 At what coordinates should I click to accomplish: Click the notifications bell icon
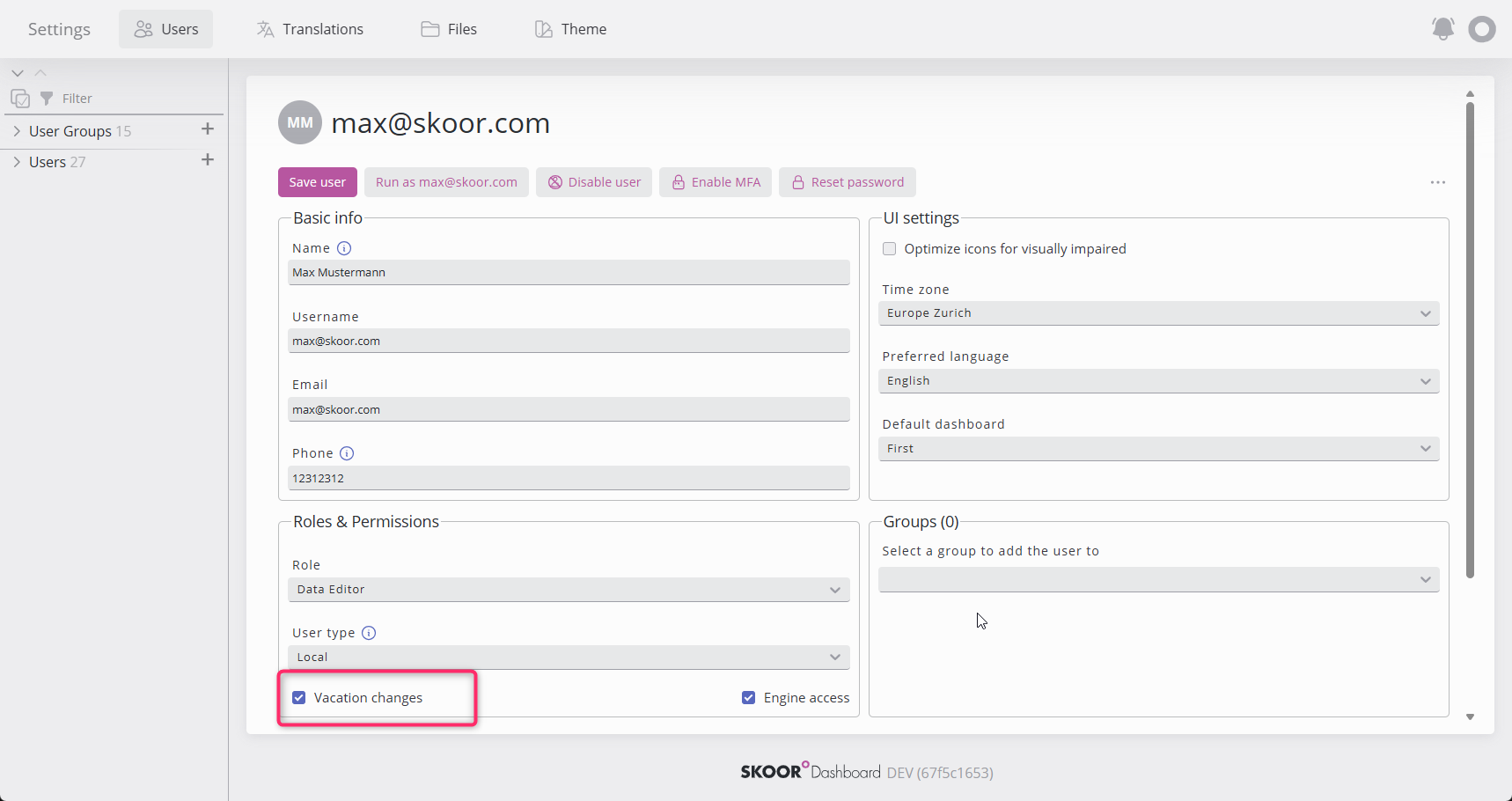tap(1442, 29)
